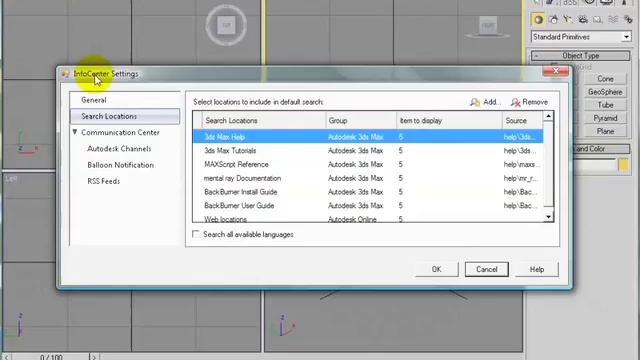Screen dimensions: 640x360
Task: Select the BackBurner Install Guide row
Action: click(x=368, y=192)
